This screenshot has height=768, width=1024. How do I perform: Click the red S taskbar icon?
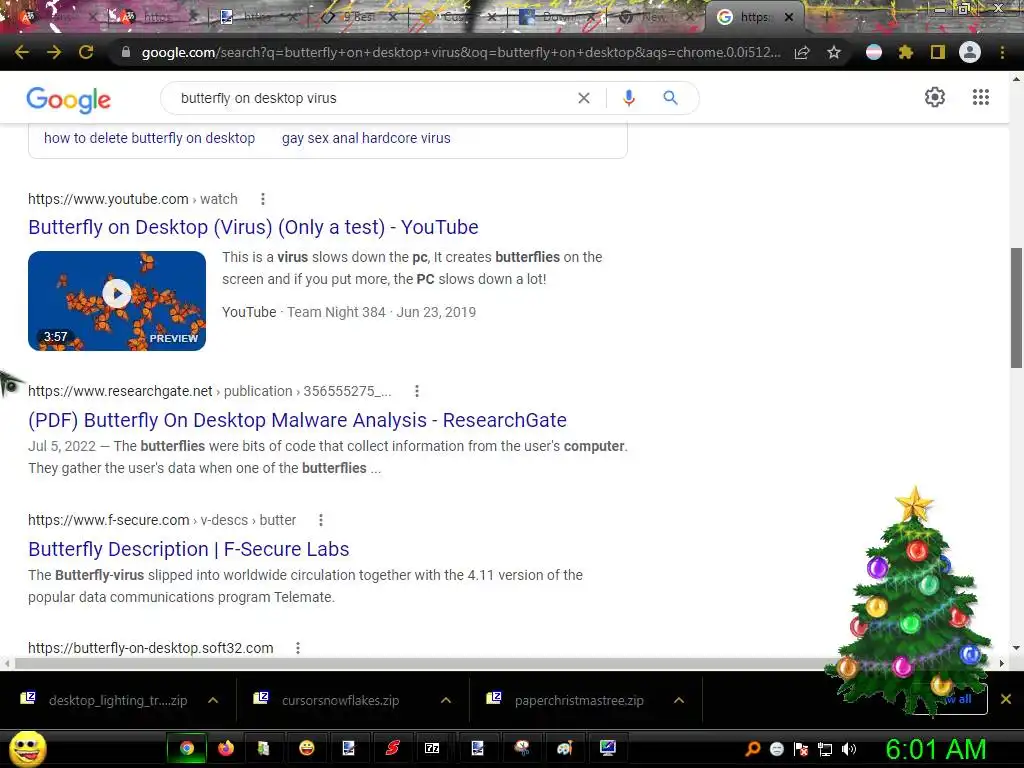click(392, 748)
